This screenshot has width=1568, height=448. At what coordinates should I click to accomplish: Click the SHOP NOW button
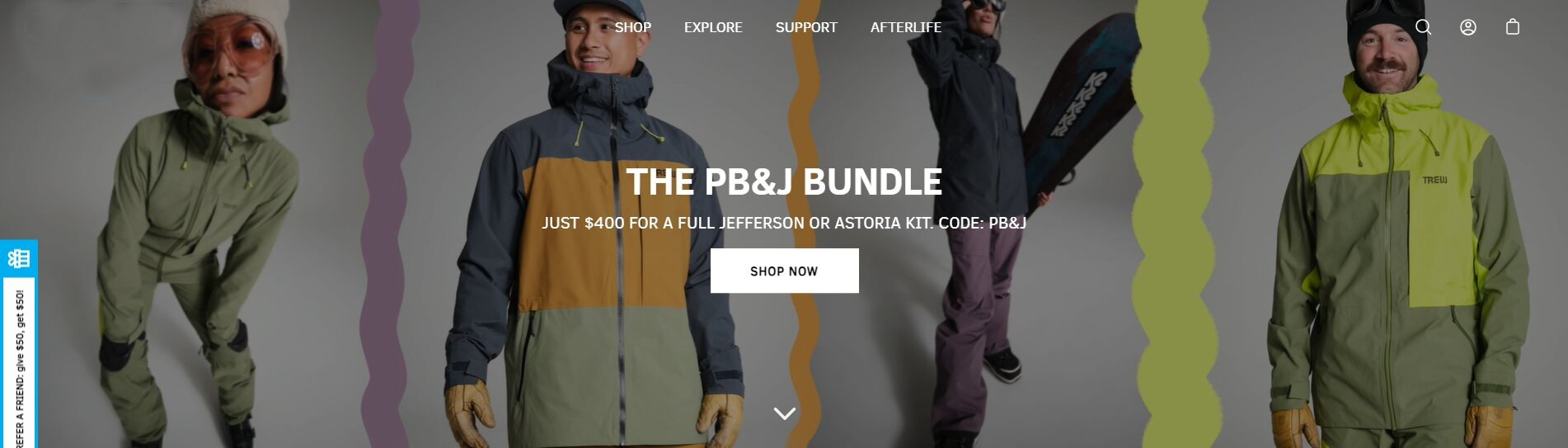click(x=784, y=271)
